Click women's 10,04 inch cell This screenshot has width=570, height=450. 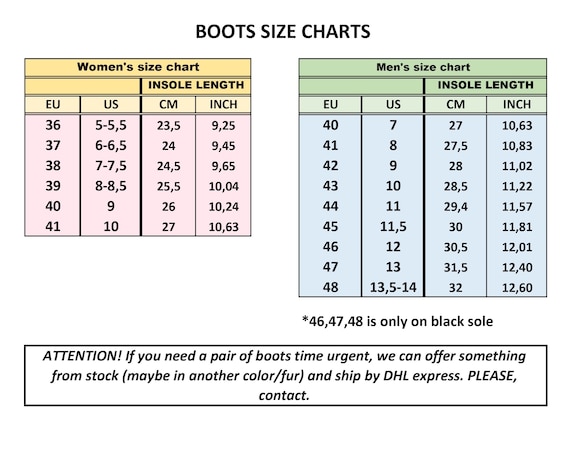point(223,186)
